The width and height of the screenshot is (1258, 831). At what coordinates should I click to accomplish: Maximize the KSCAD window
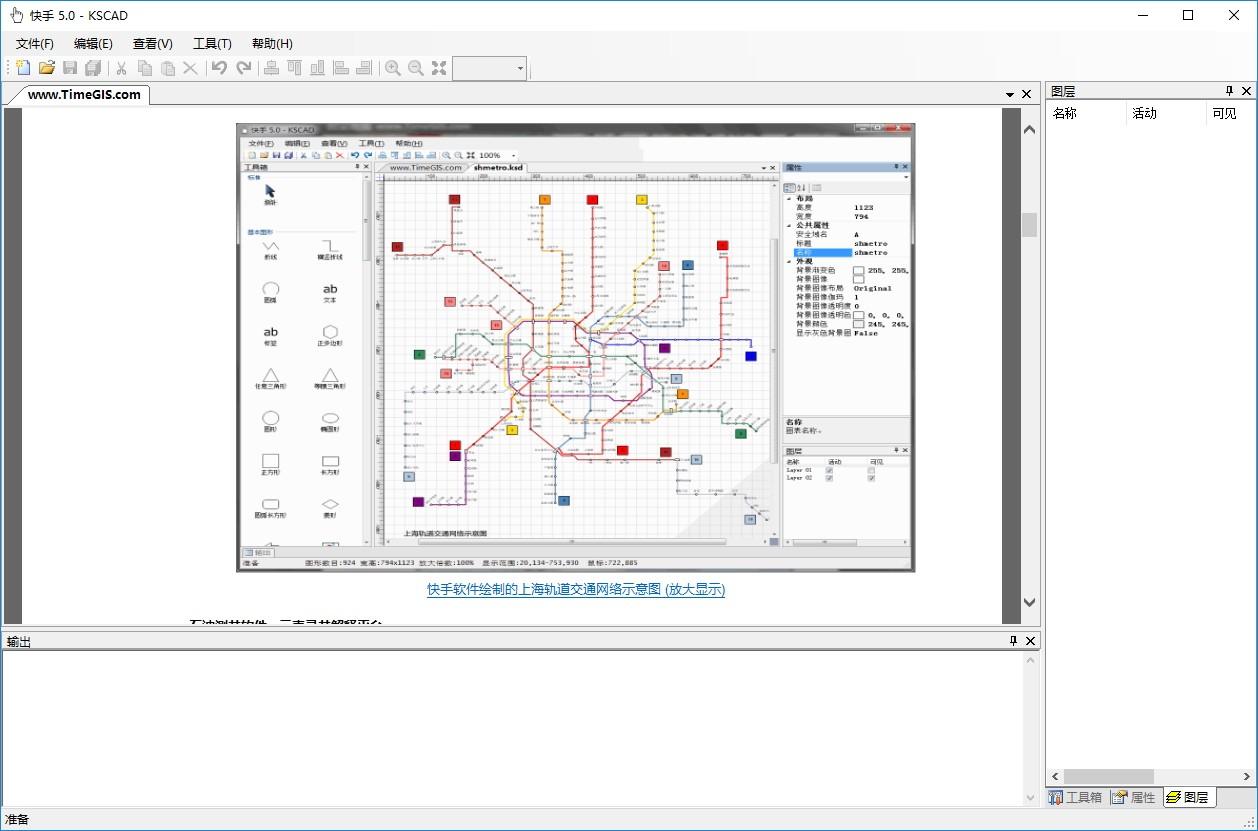(1188, 15)
